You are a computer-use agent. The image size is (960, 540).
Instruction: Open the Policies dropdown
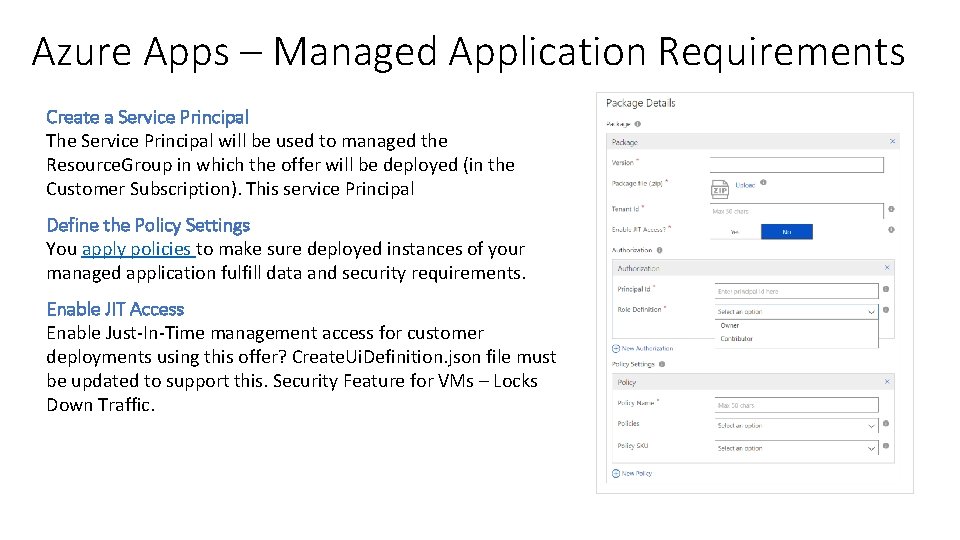point(797,426)
